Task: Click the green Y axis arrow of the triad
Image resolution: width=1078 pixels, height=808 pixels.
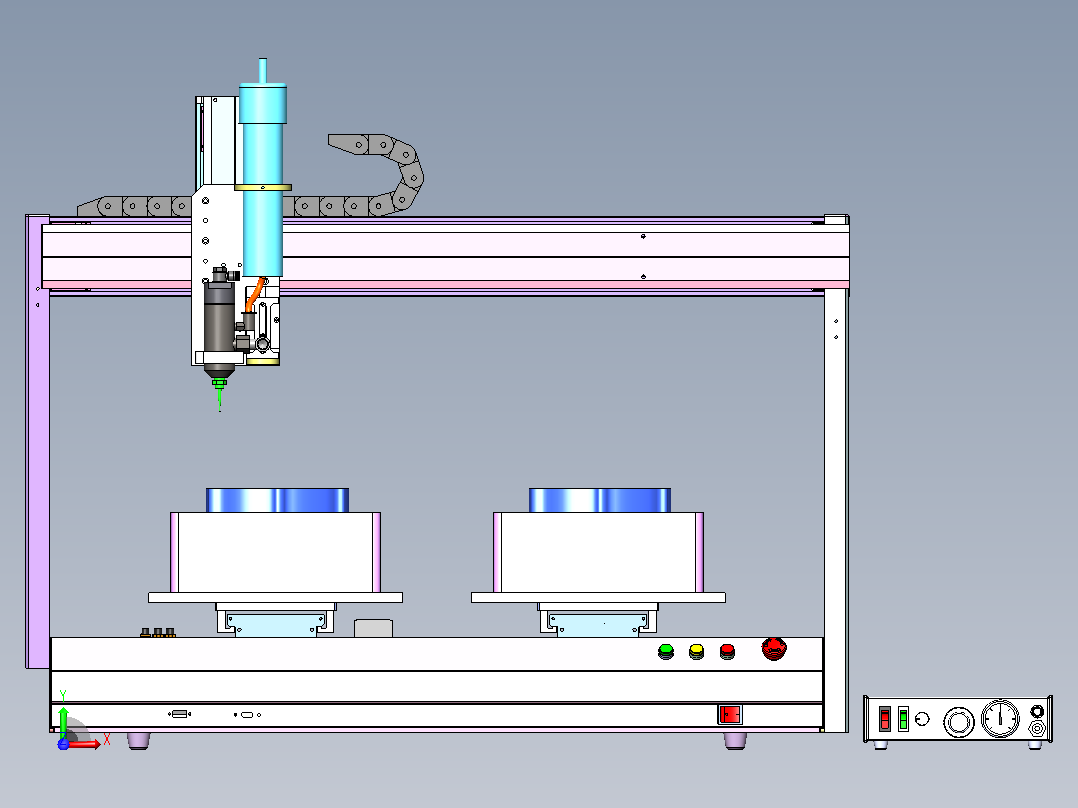Action: pos(63,722)
